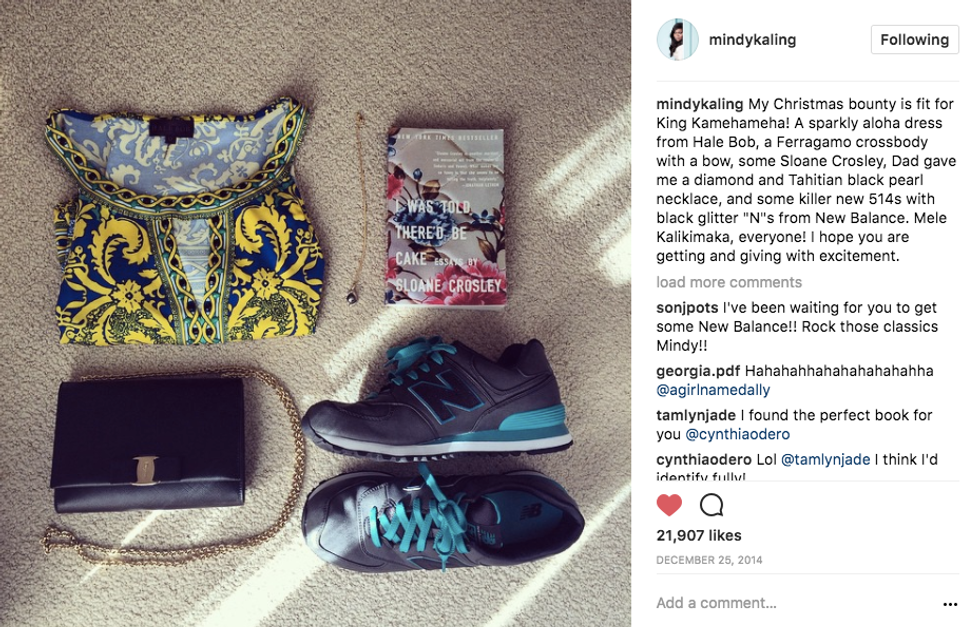Toggle the Following button

click(914, 39)
